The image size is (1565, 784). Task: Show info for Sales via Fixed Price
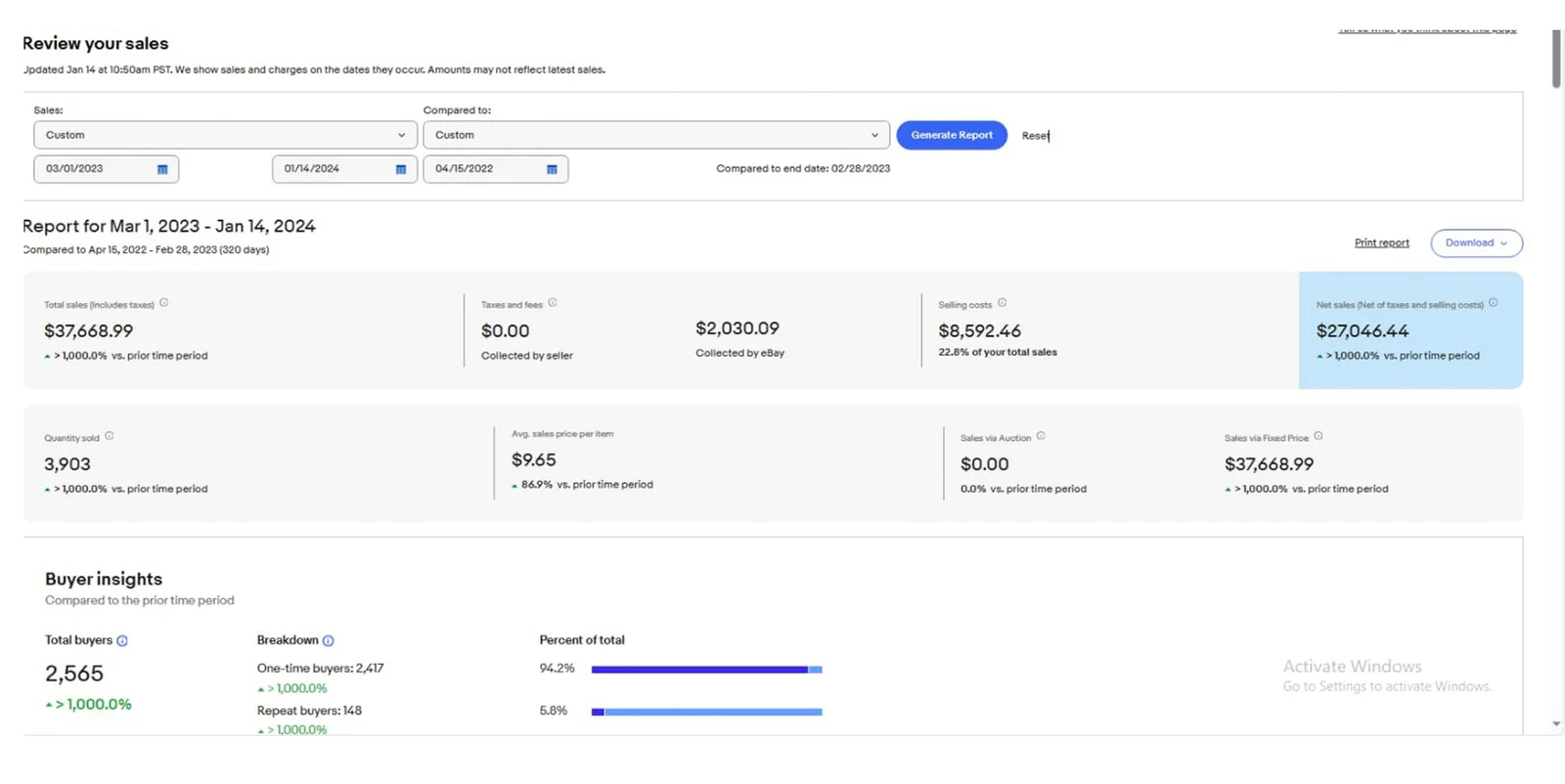(1319, 436)
